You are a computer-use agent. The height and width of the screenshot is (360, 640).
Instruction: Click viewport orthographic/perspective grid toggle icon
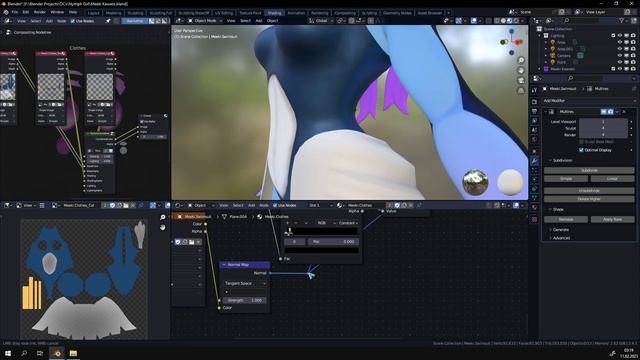[x=521, y=91]
